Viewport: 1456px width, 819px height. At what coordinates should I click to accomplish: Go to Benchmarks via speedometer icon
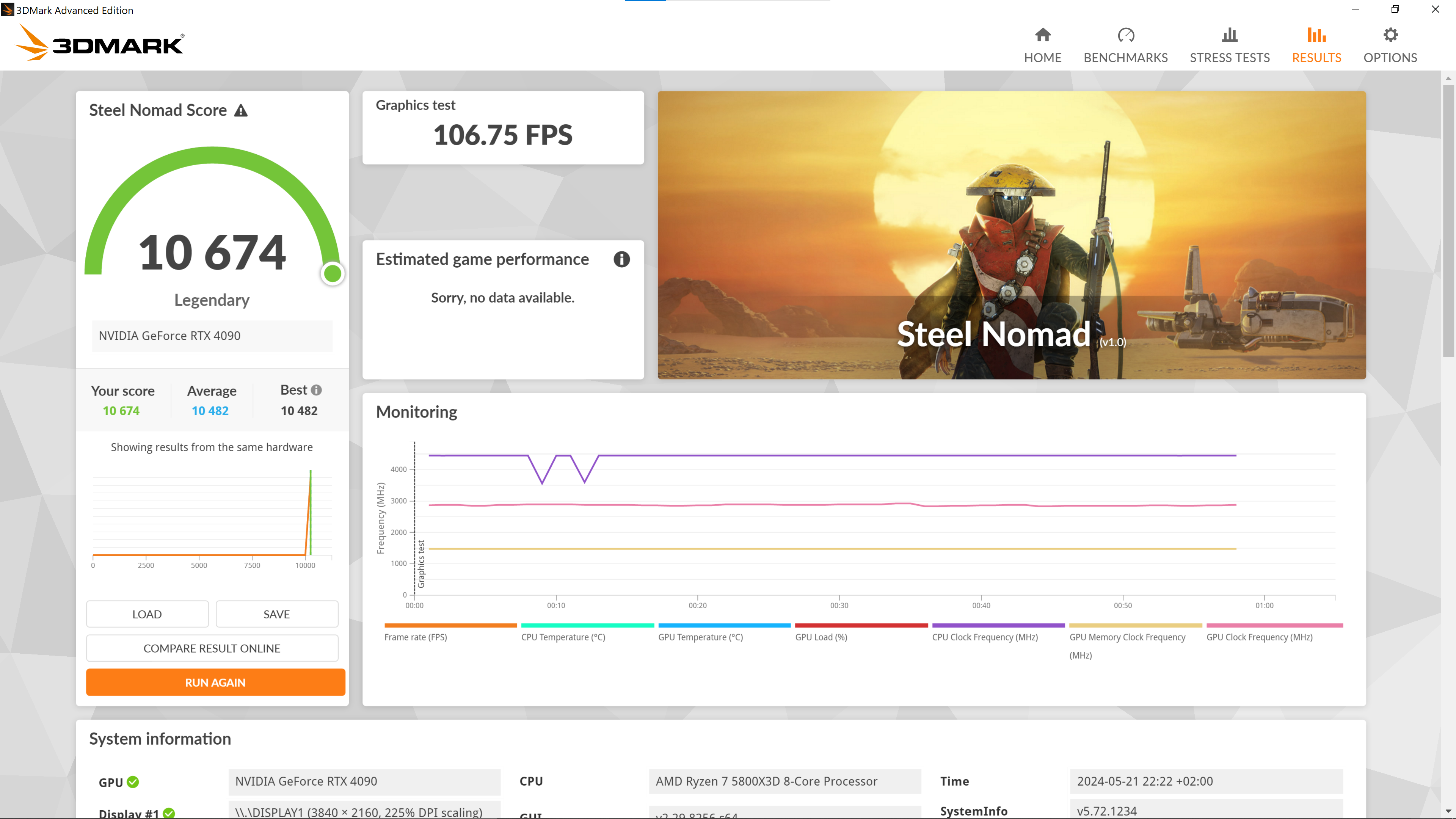(1125, 35)
